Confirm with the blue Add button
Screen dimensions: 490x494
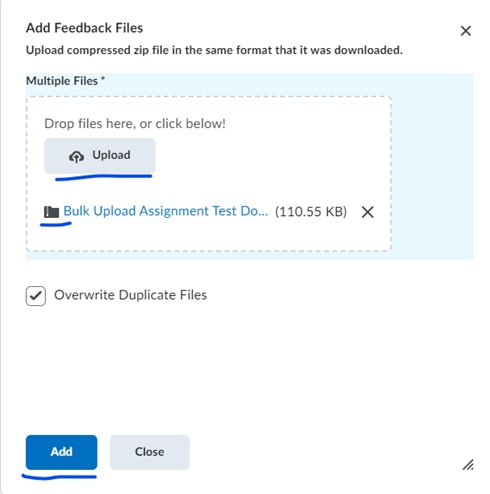(61, 452)
